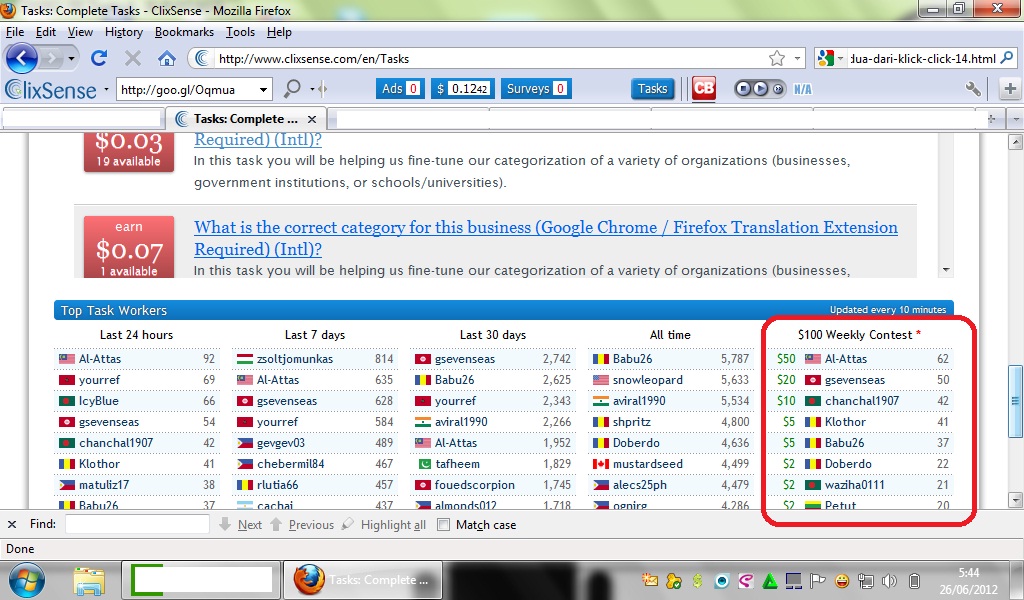Open the goo.gl/Oqmua combo box dropdown
The width and height of the screenshot is (1024, 600).
263,89
